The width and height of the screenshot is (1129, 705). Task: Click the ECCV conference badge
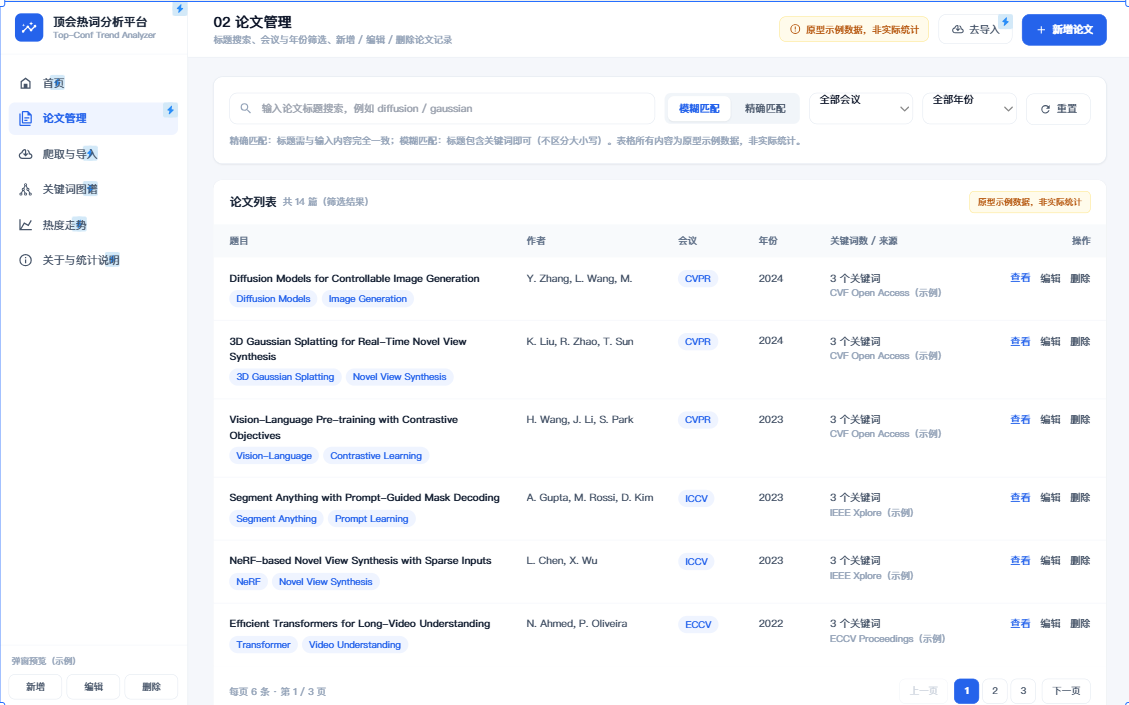pyautogui.click(x=698, y=624)
